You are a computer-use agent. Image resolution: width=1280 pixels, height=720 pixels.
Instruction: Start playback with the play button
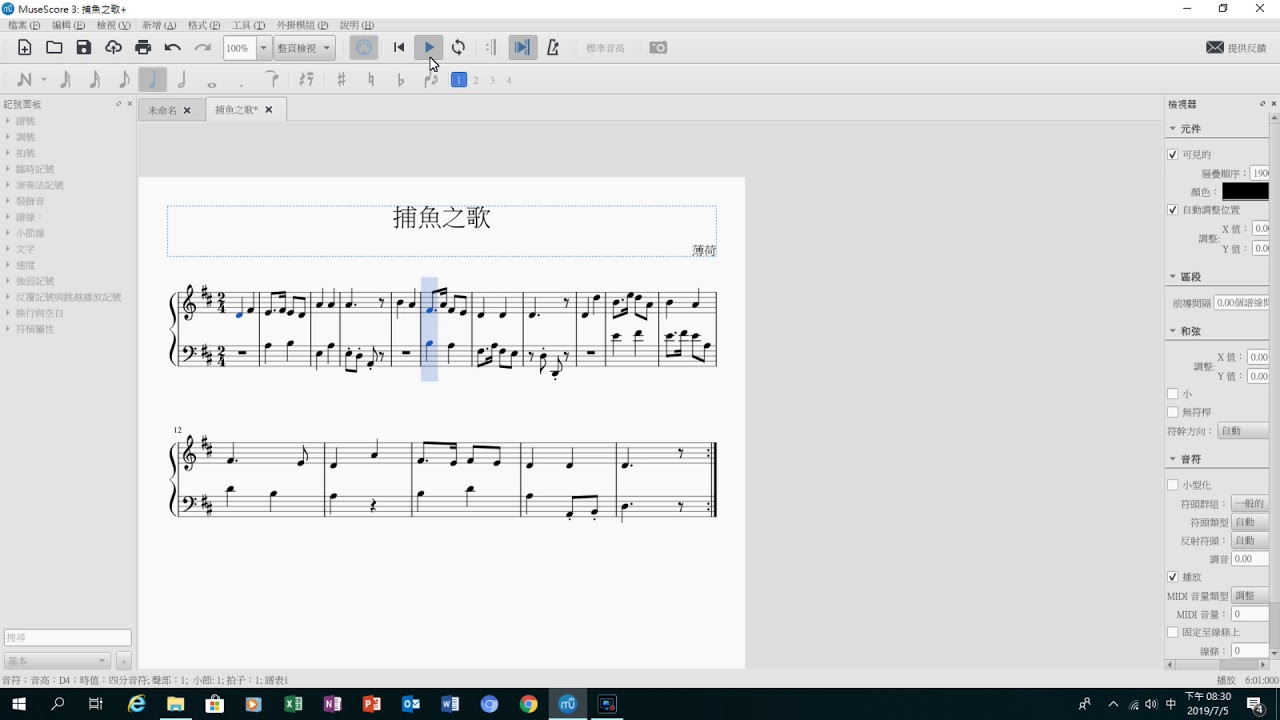click(x=429, y=47)
